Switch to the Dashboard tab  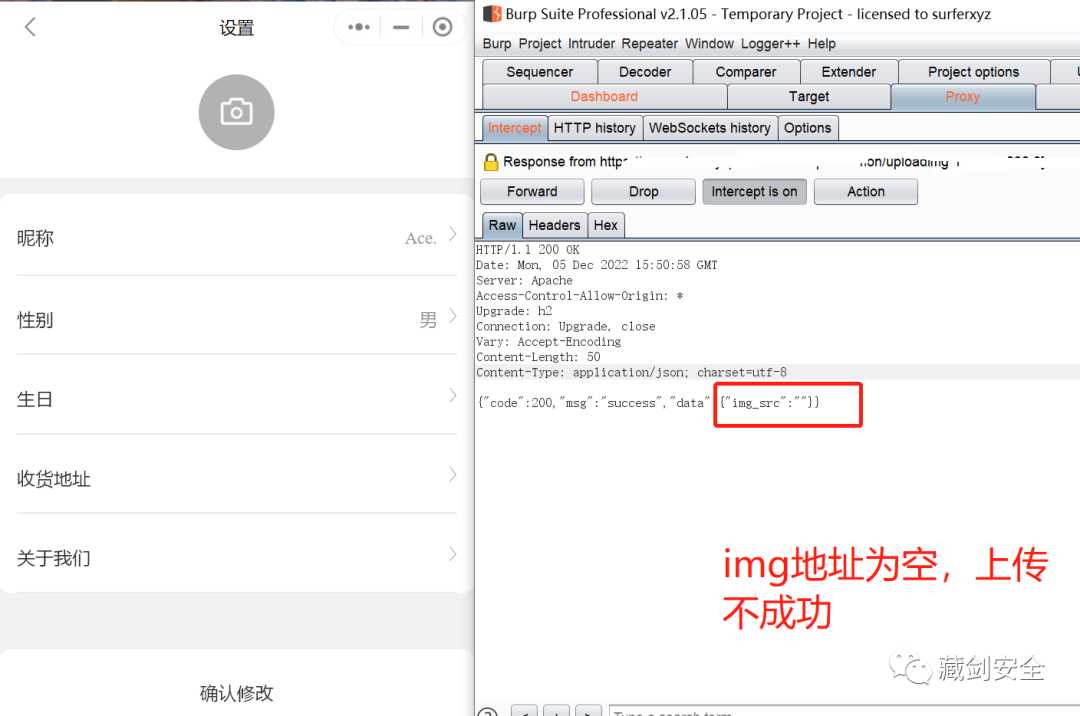tap(604, 96)
